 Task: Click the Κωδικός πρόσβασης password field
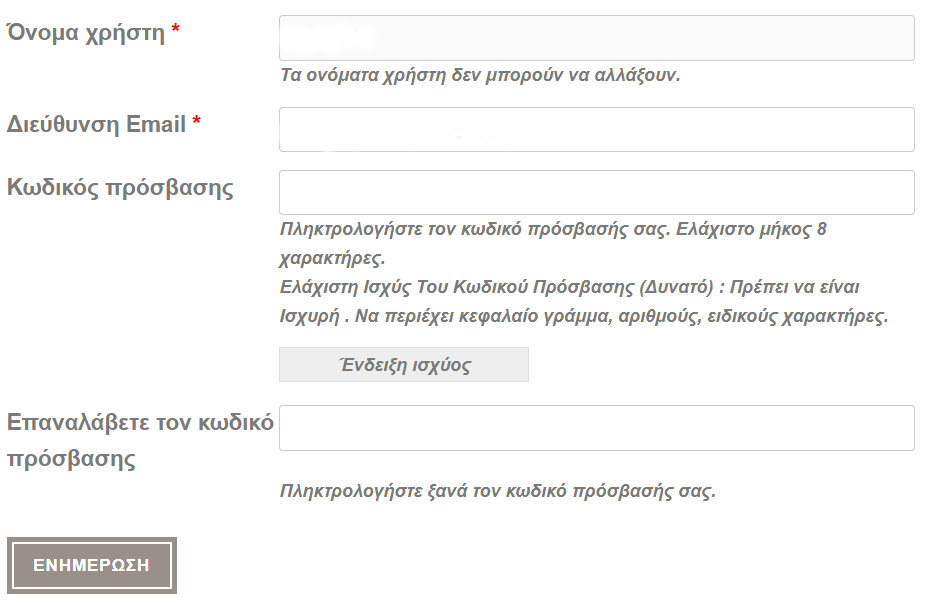pyautogui.click(x=597, y=193)
